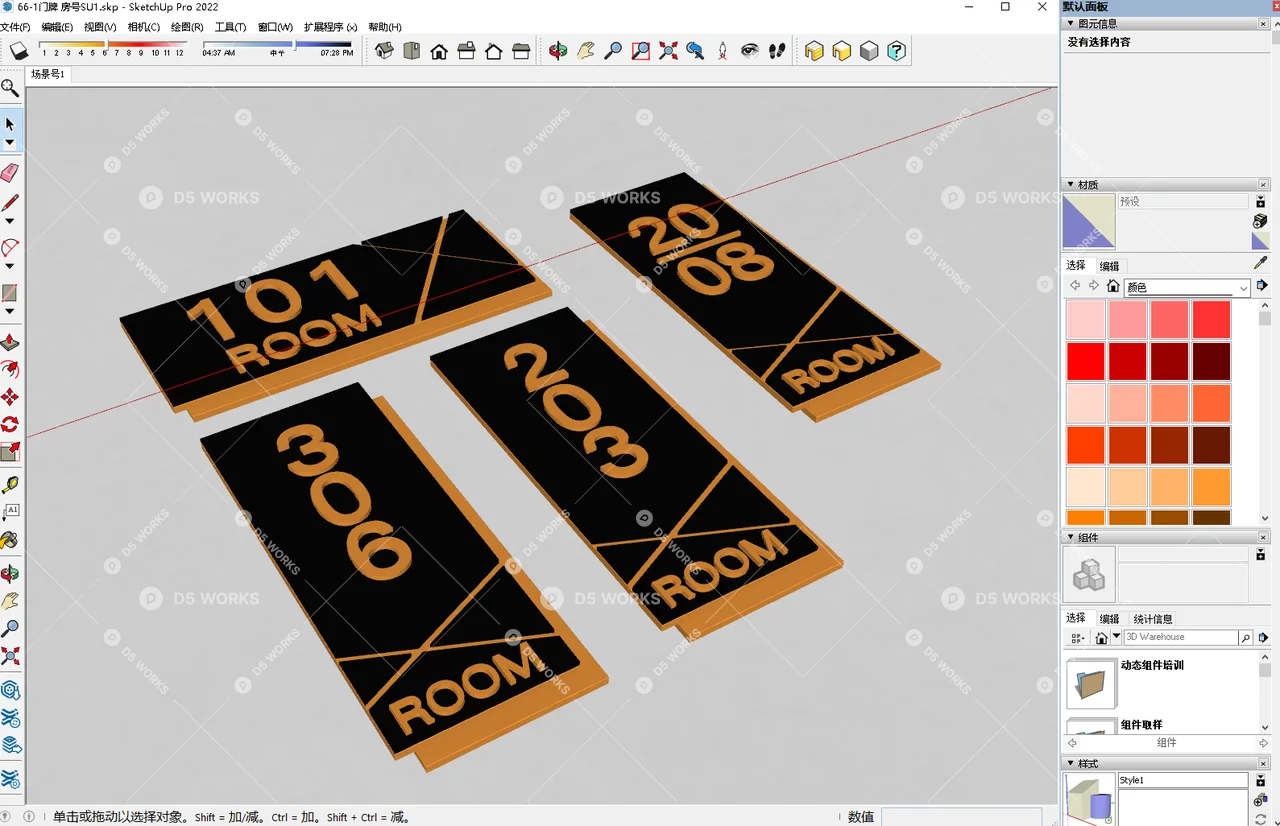This screenshot has height=826, width=1280.
Task: Switch to the 编辑 tab in Materials panel
Action: point(1110,265)
